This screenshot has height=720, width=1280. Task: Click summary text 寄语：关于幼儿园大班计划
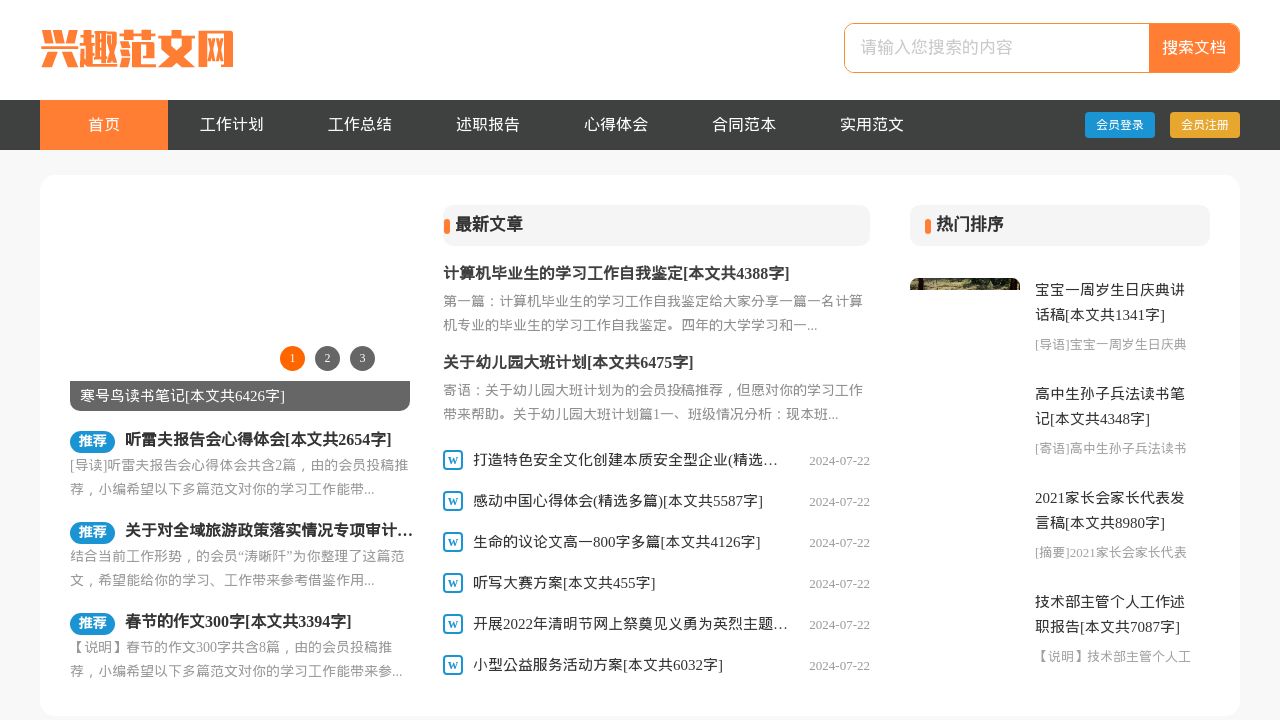click(653, 402)
